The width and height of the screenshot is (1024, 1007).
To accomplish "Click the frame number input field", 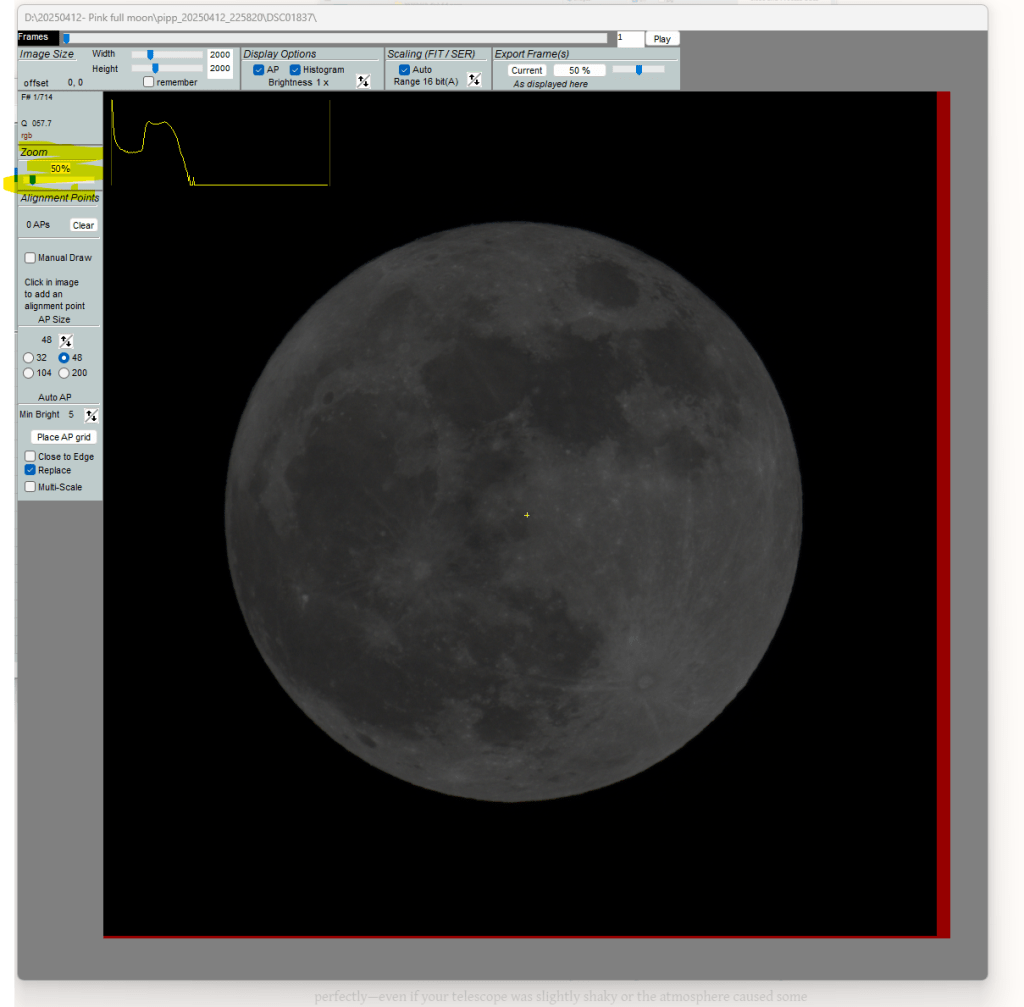I will (630, 39).
